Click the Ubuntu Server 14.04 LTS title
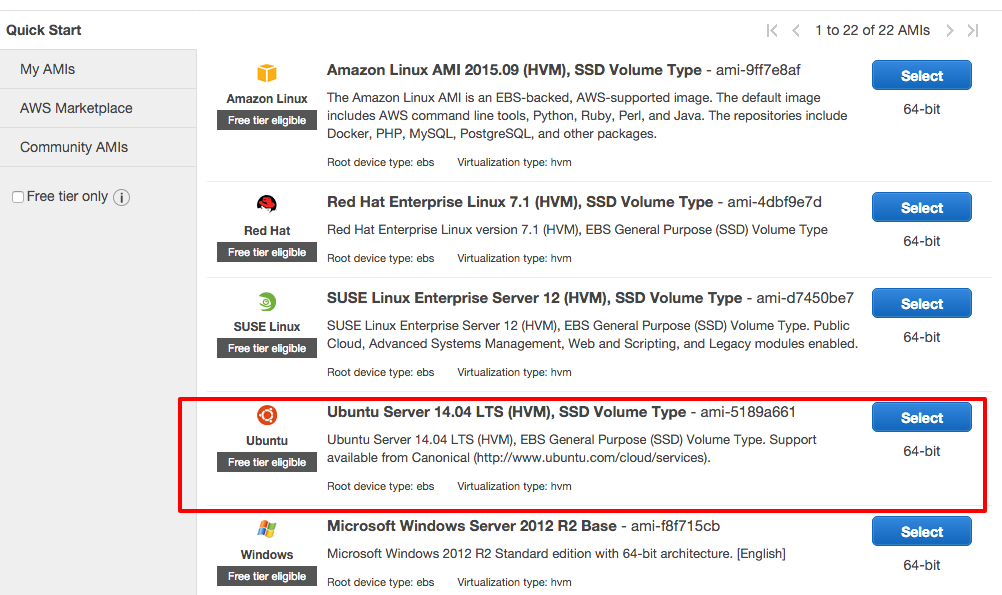The width and height of the screenshot is (1002, 595). tap(506, 412)
